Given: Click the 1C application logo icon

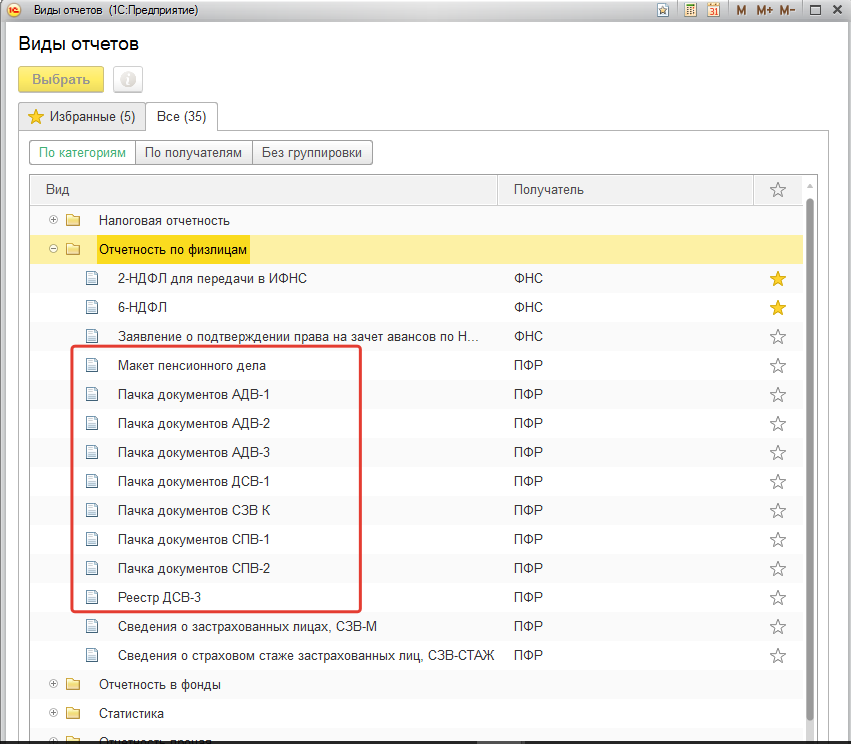Looking at the screenshot, I should tap(14, 10).
